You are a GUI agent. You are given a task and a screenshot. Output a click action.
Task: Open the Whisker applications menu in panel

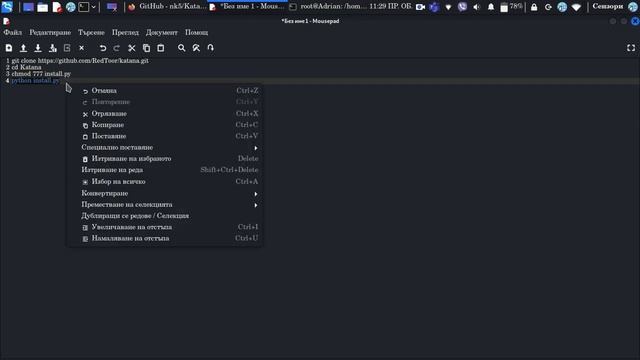7,7
